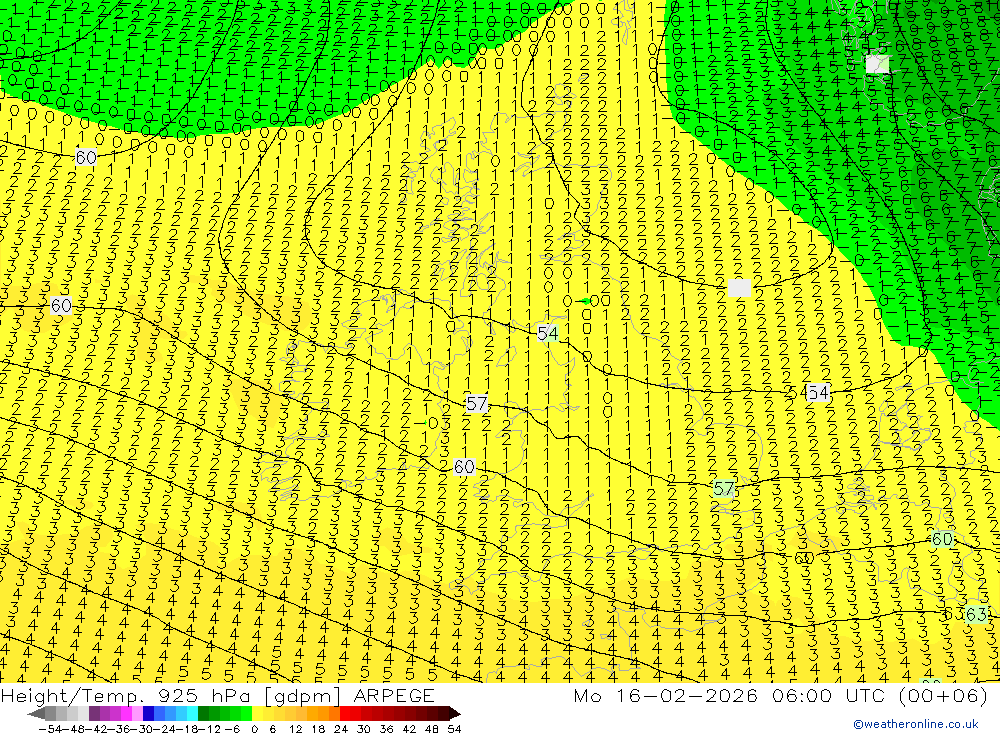1000x733 pixels.
Task: Pick the cyan legend swatch above -18
Action: (193, 713)
